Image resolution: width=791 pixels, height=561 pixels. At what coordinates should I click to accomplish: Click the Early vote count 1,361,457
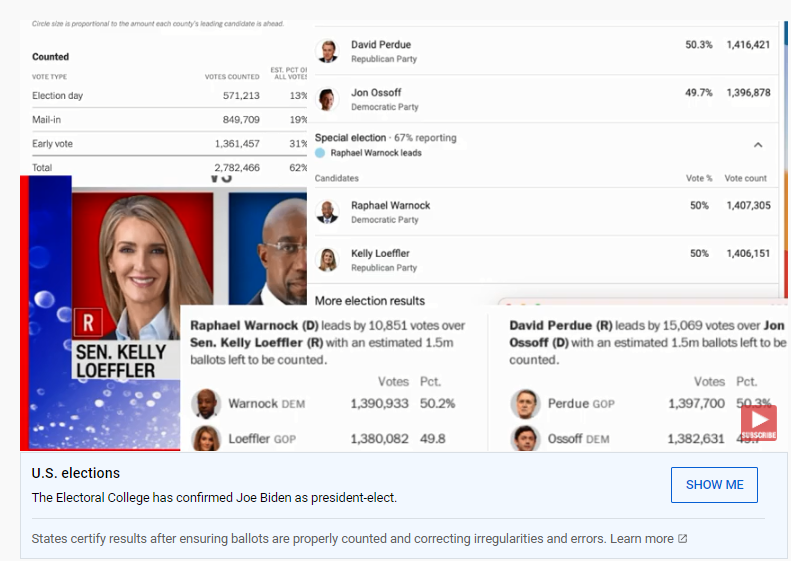coord(237,144)
